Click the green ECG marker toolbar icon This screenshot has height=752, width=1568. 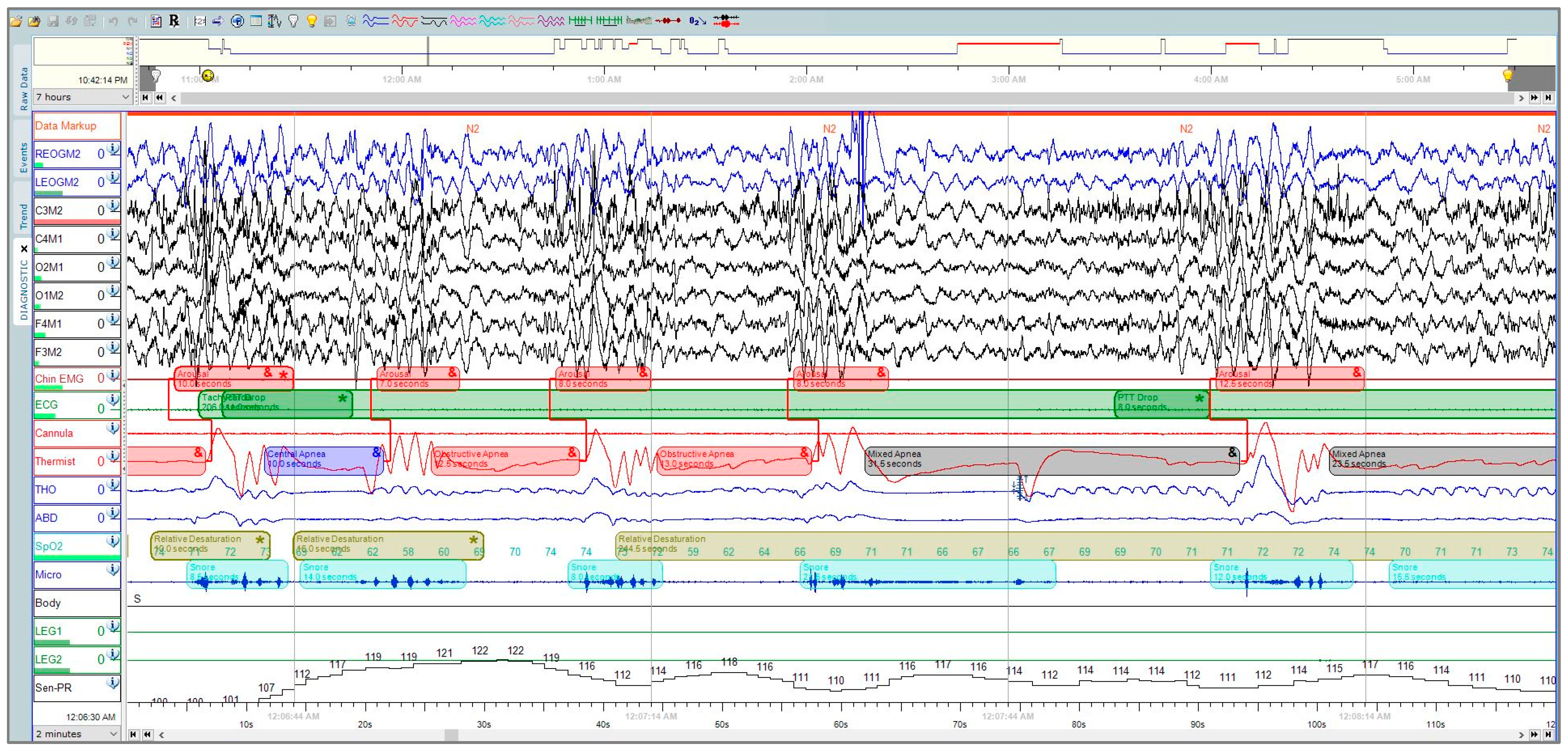(580, 21)
